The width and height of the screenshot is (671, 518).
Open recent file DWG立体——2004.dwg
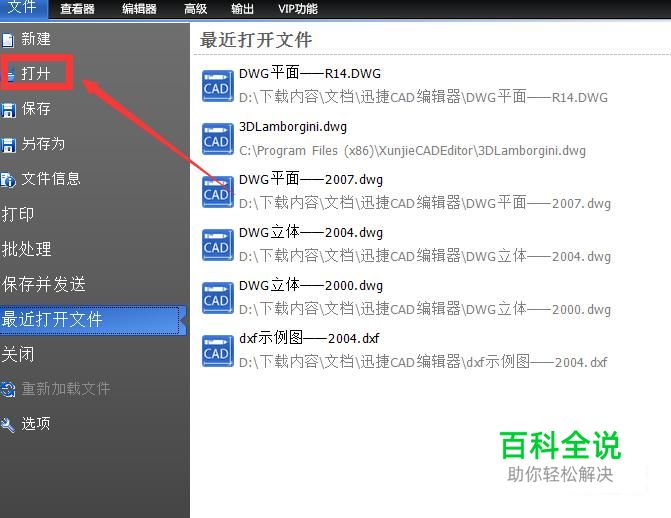311,232
